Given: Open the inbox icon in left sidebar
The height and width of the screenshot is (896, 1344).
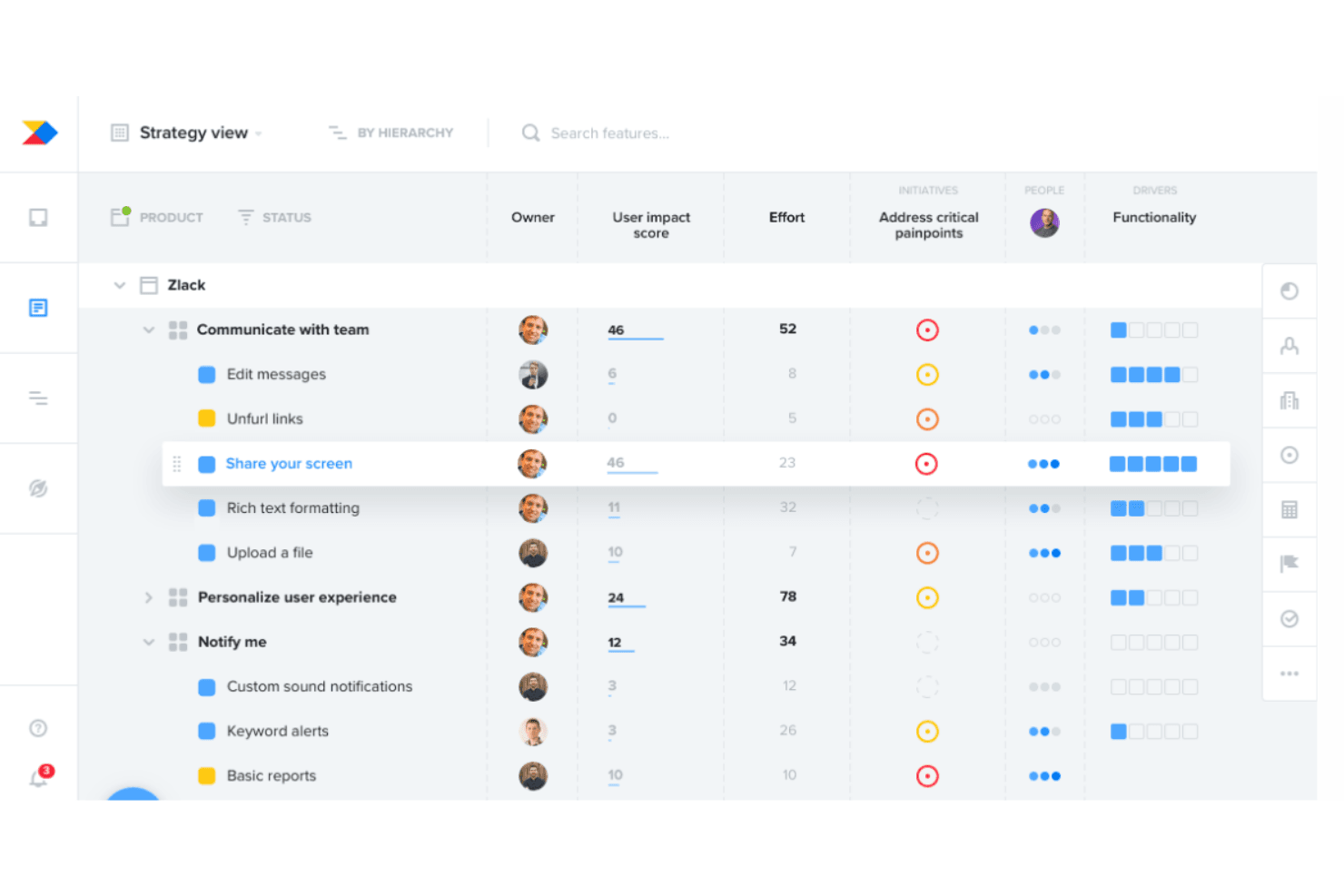Looking at the screenshot, I should (x=38, y=218).
